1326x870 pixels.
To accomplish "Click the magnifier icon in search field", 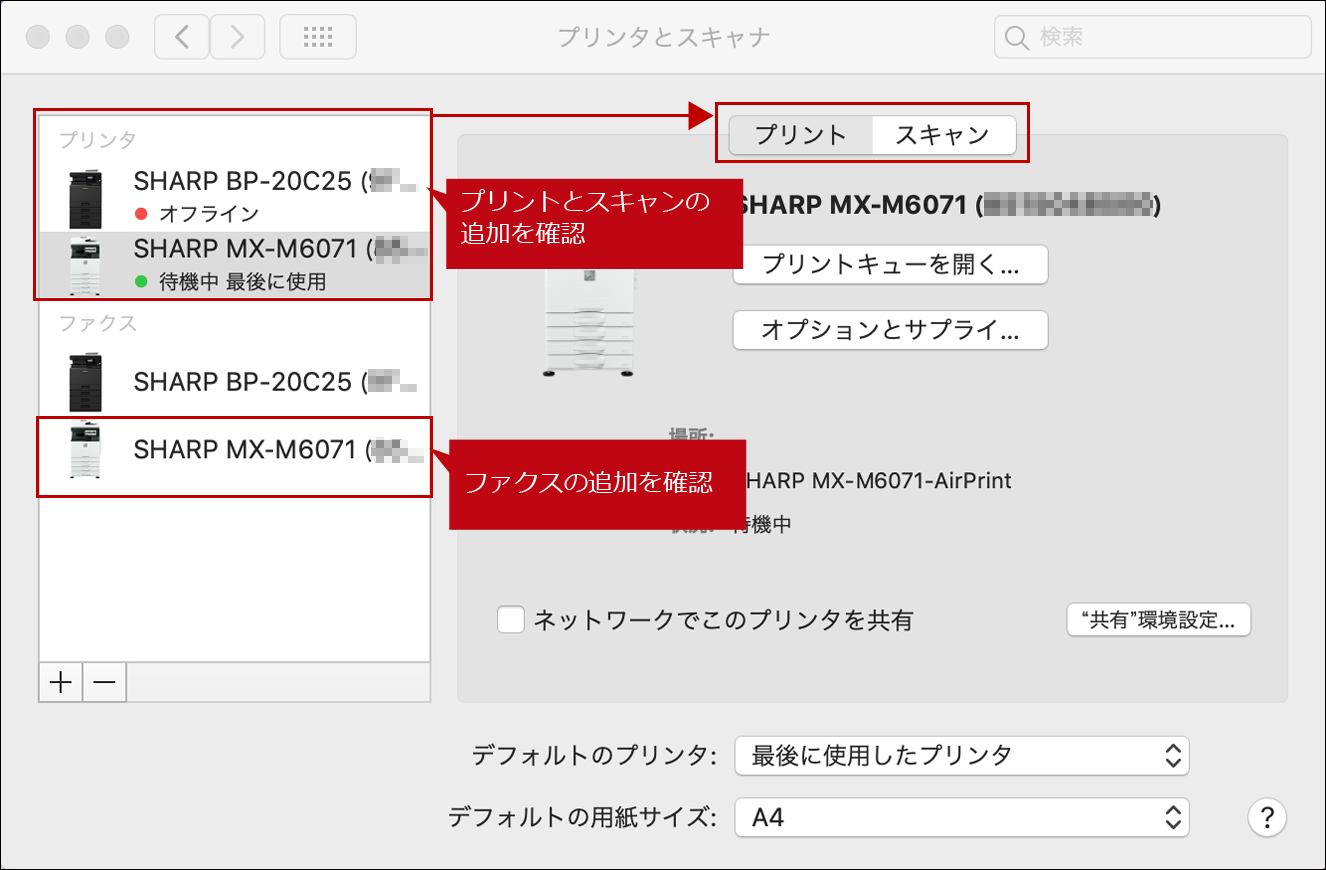I will pyautogui.click(x=1016, y=38).
